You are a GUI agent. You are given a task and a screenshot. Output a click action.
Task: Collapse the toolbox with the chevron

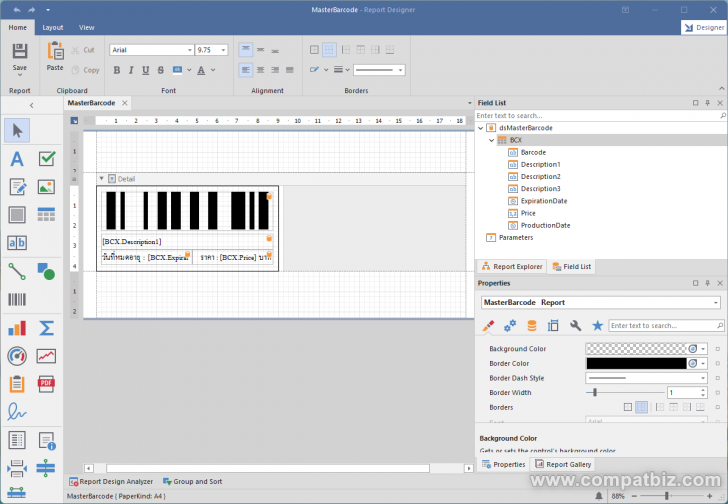click(x=32, y=105)
